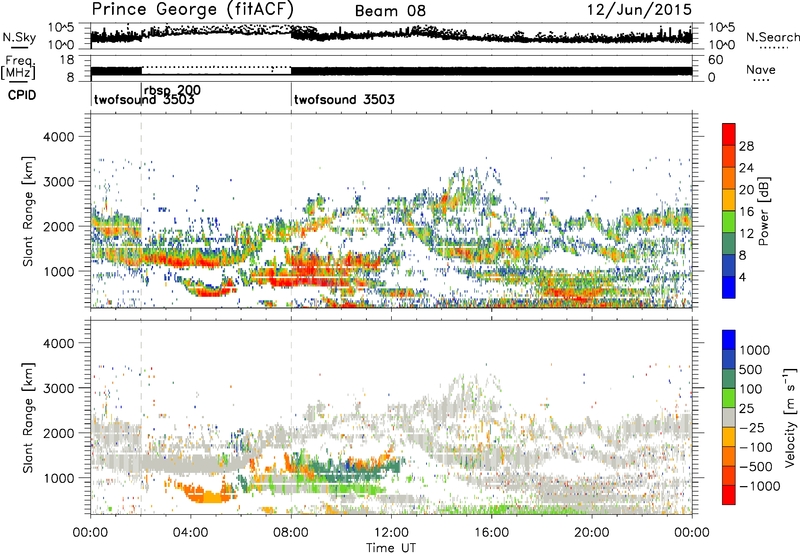Pick the blue top segment of Velocity color bar
The width and height of the screenshot is (800, 554).
point(729,339)
